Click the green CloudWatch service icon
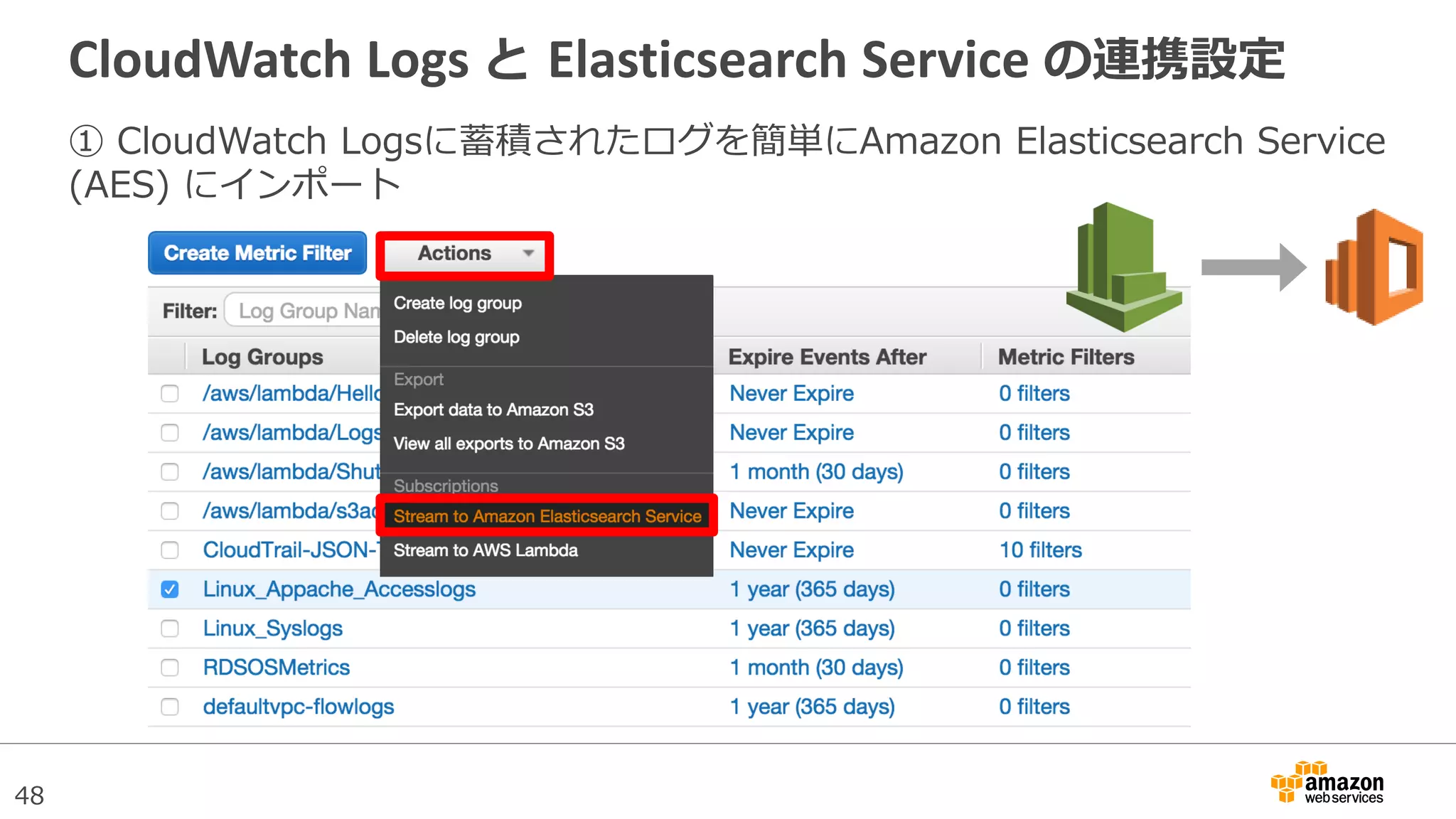 pyautogui.click(x=1124, y=267)
